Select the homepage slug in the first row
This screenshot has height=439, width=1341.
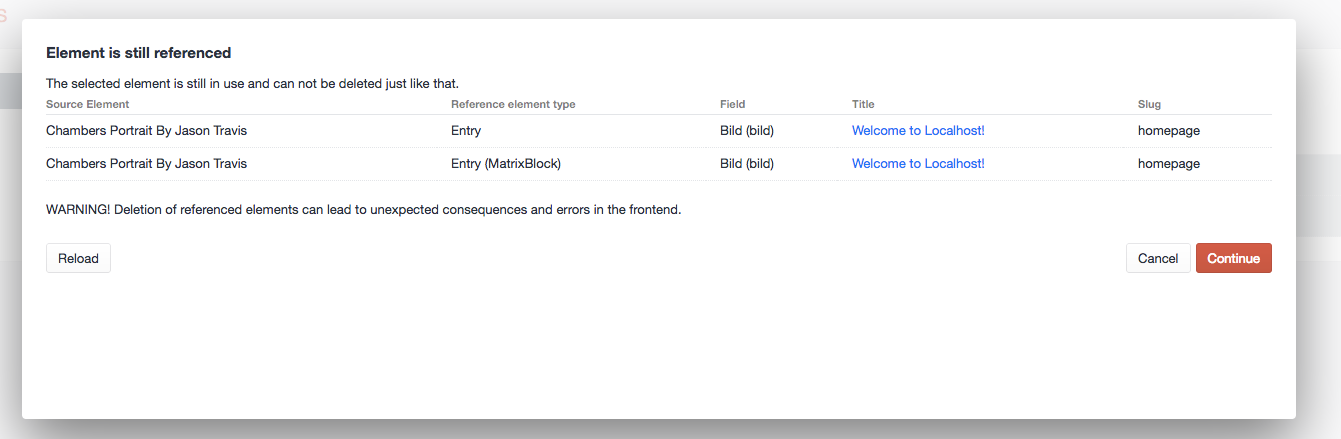tap(1168, 130)
